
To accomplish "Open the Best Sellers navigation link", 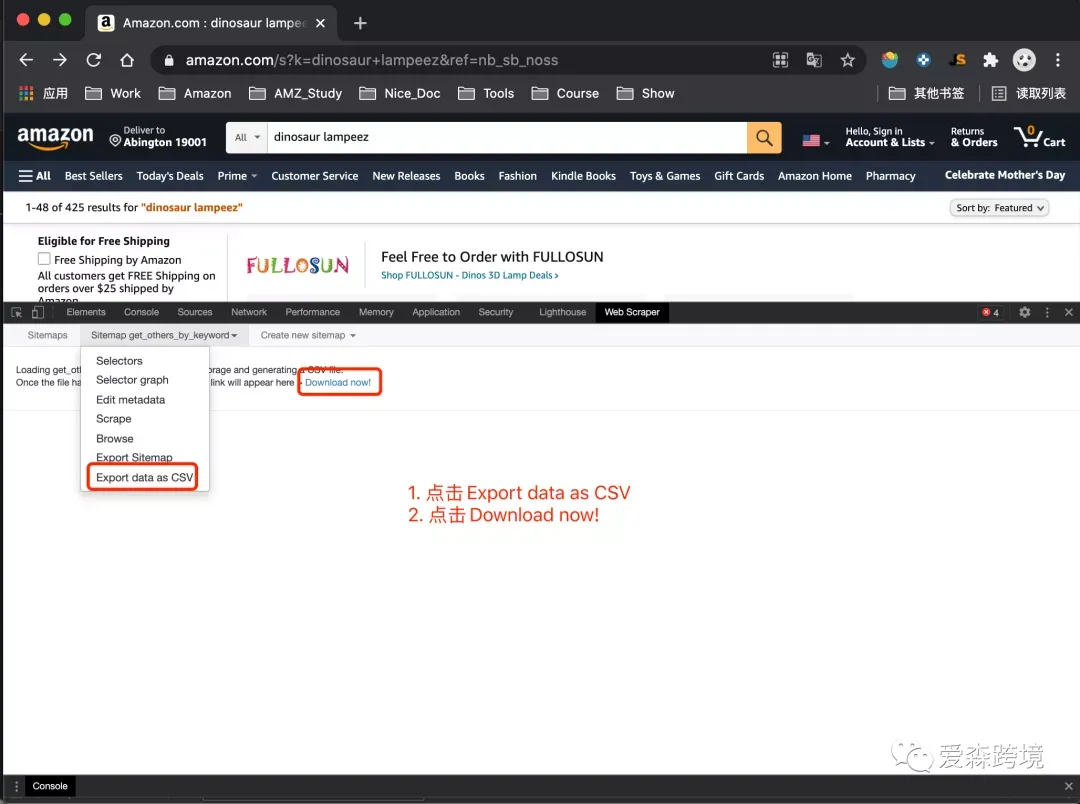I will pyautogui.click(x=94, y=176).
